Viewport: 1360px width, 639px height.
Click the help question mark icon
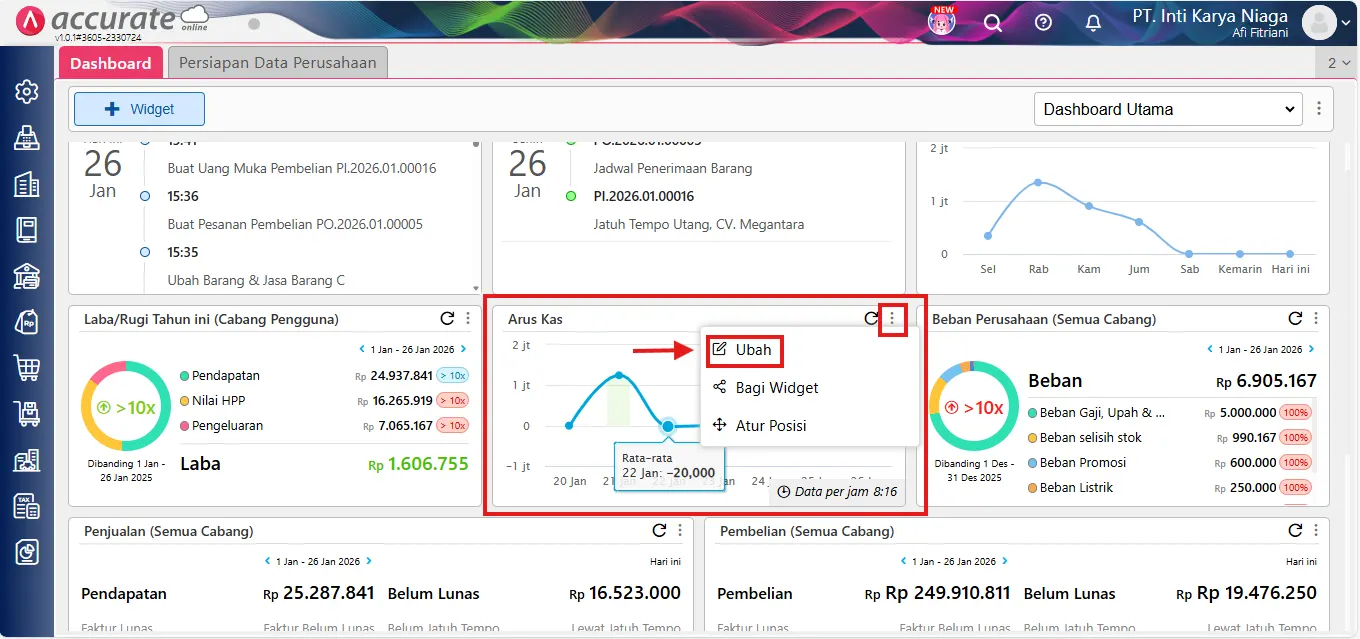tap(1043, 22)
